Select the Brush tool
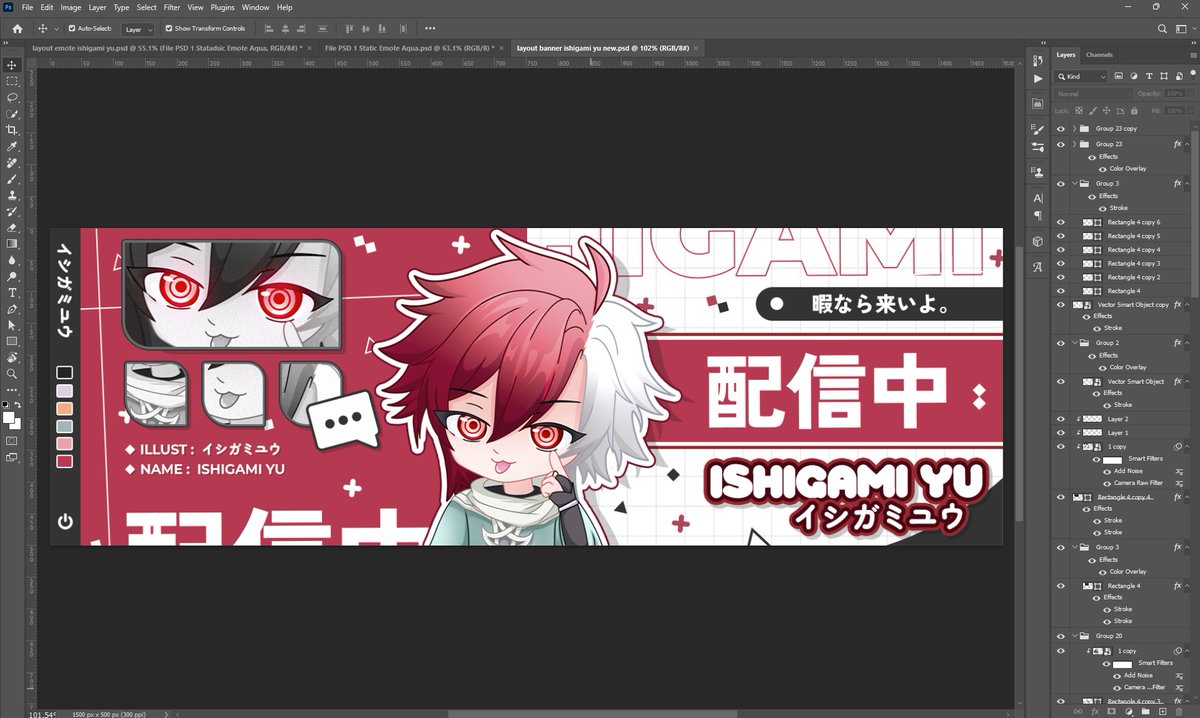Viewport: 1200px width, 718px height. click(12, 179)
